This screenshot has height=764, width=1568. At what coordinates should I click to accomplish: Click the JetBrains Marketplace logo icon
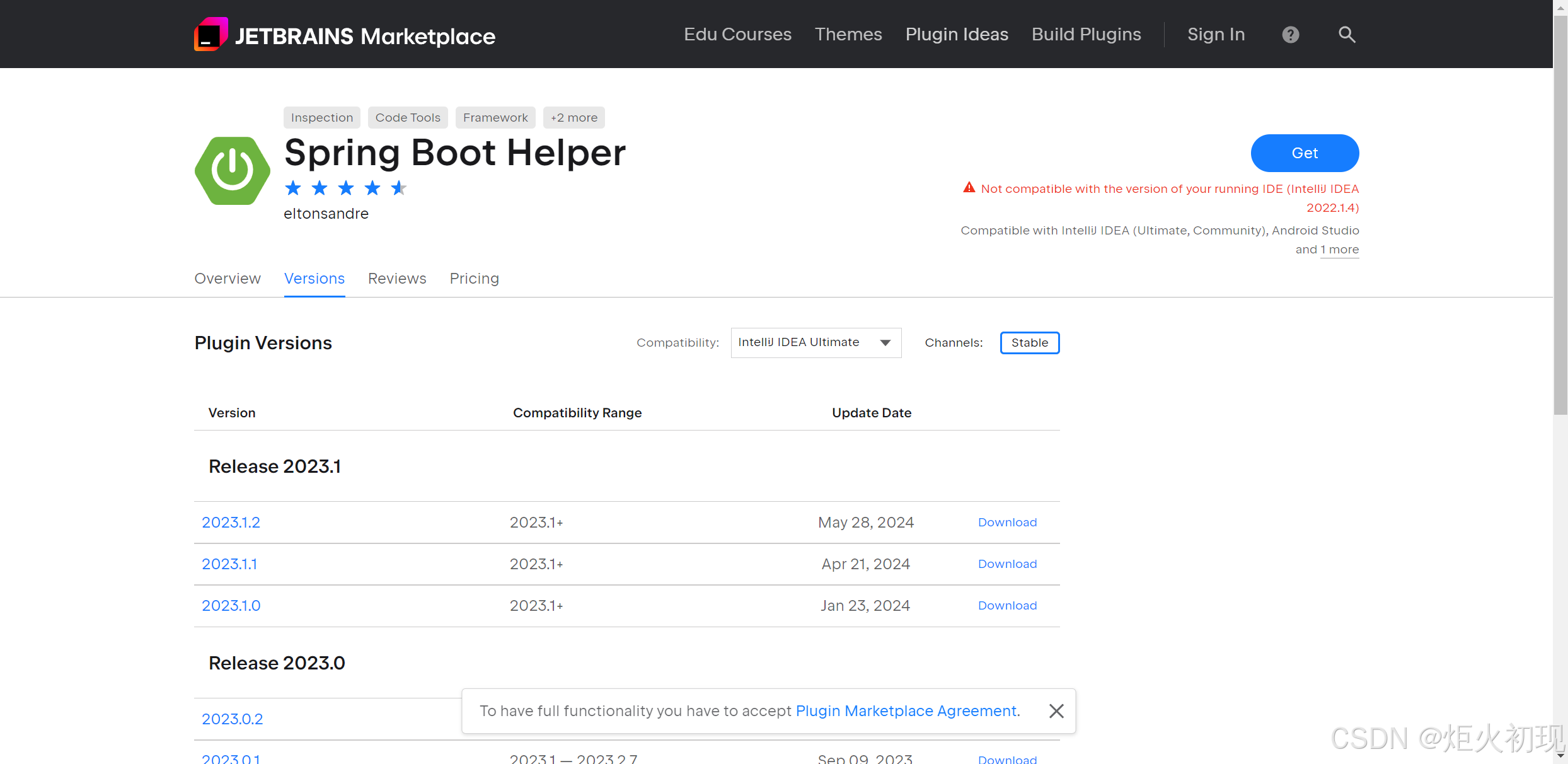pyautogui.click(x=210, y=34)
